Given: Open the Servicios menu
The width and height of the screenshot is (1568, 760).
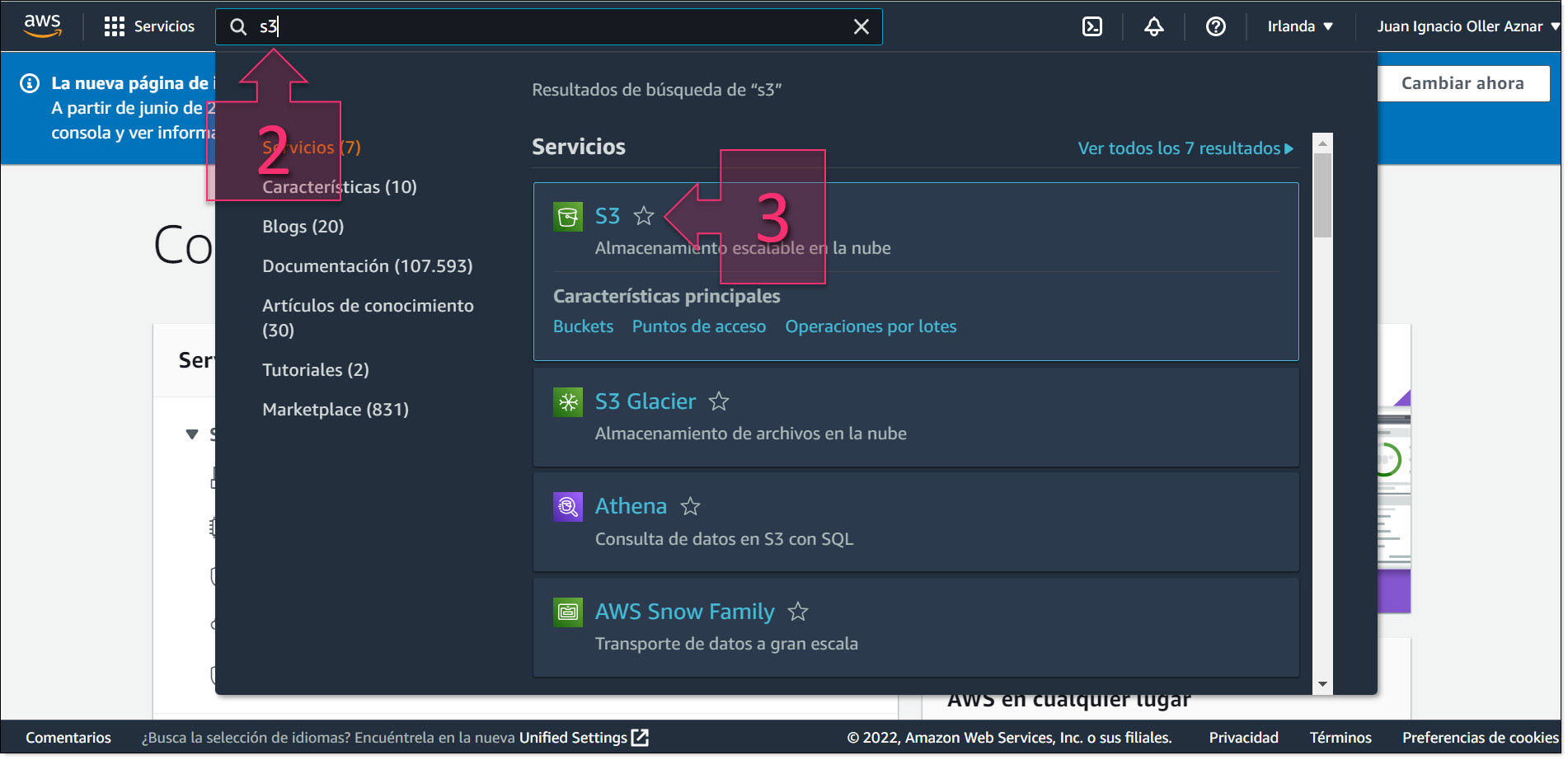Looking at the screenshot, I should [150, 26].
